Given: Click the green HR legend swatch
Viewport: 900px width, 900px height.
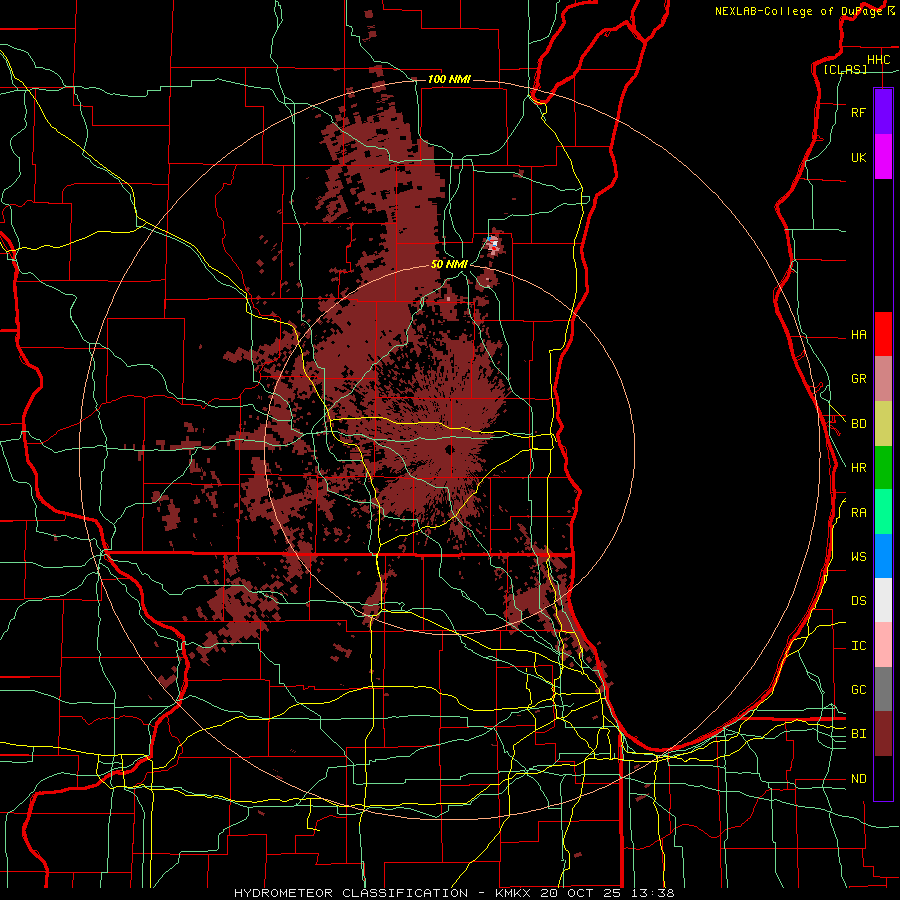Looking at the screenshot, I should click(x=883, y=468).
